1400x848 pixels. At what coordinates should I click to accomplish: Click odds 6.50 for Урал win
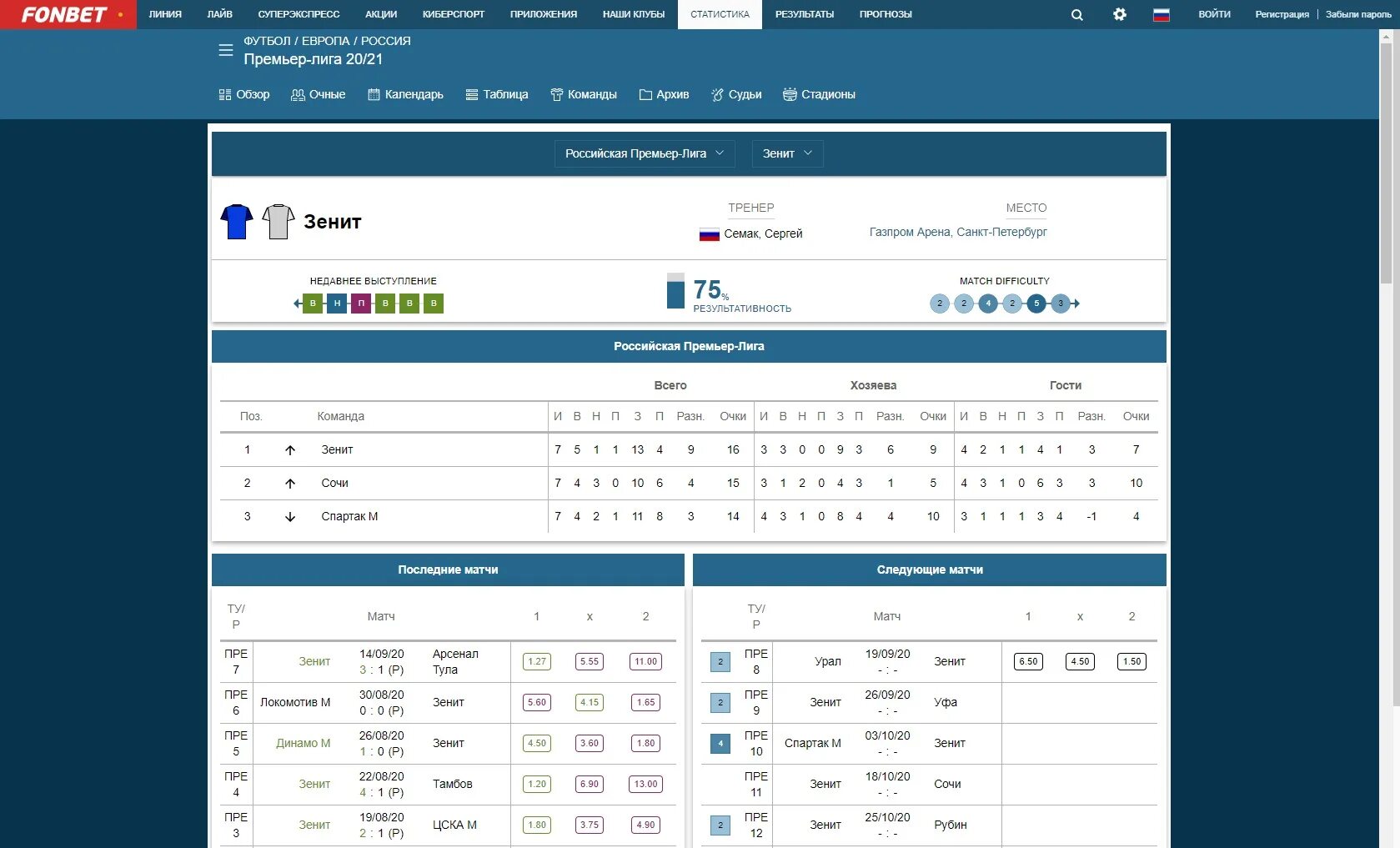pyautogui.click(x=1028, y=662)
